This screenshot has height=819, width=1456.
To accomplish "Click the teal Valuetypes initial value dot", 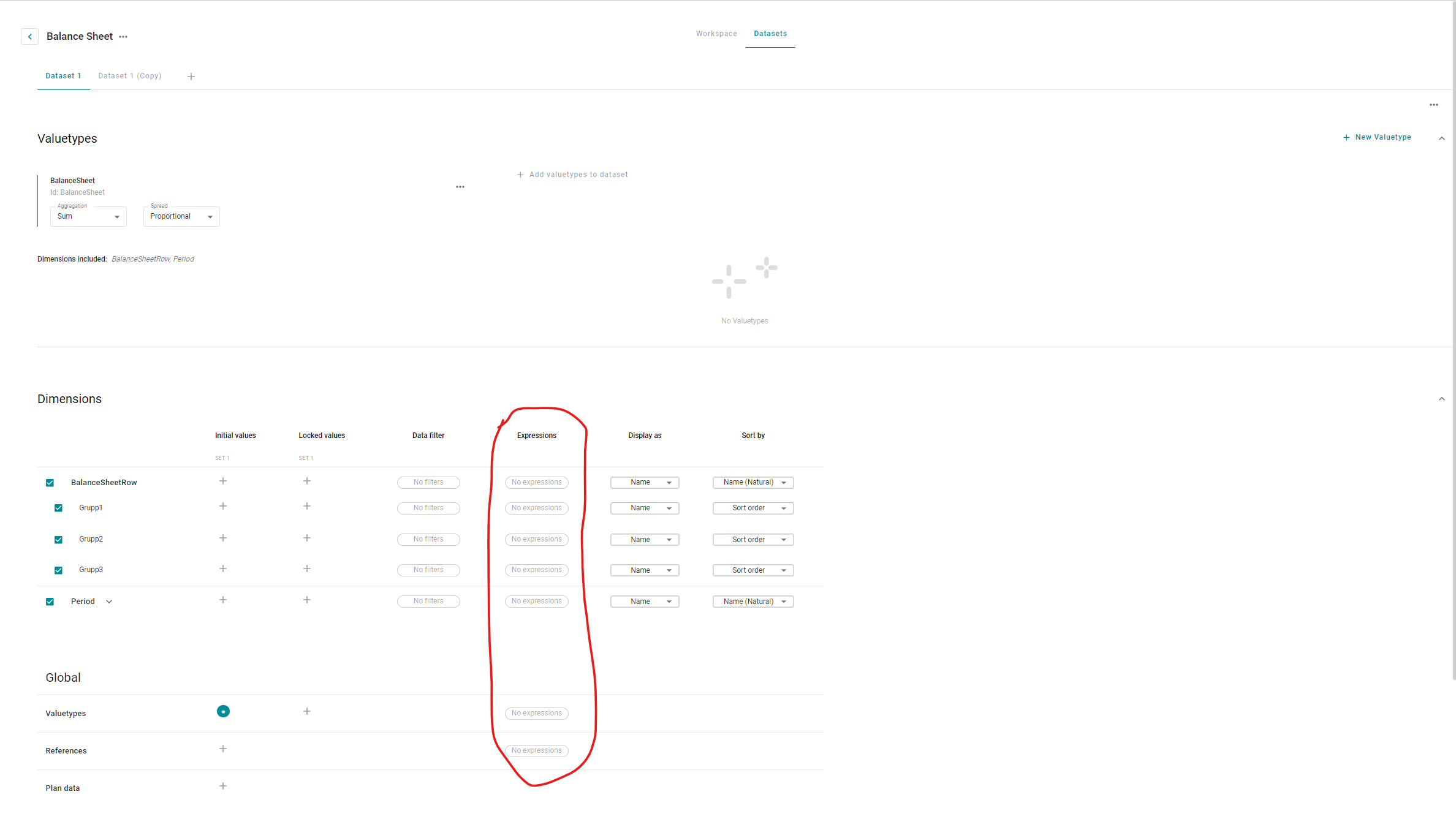I will pos(223,712).
